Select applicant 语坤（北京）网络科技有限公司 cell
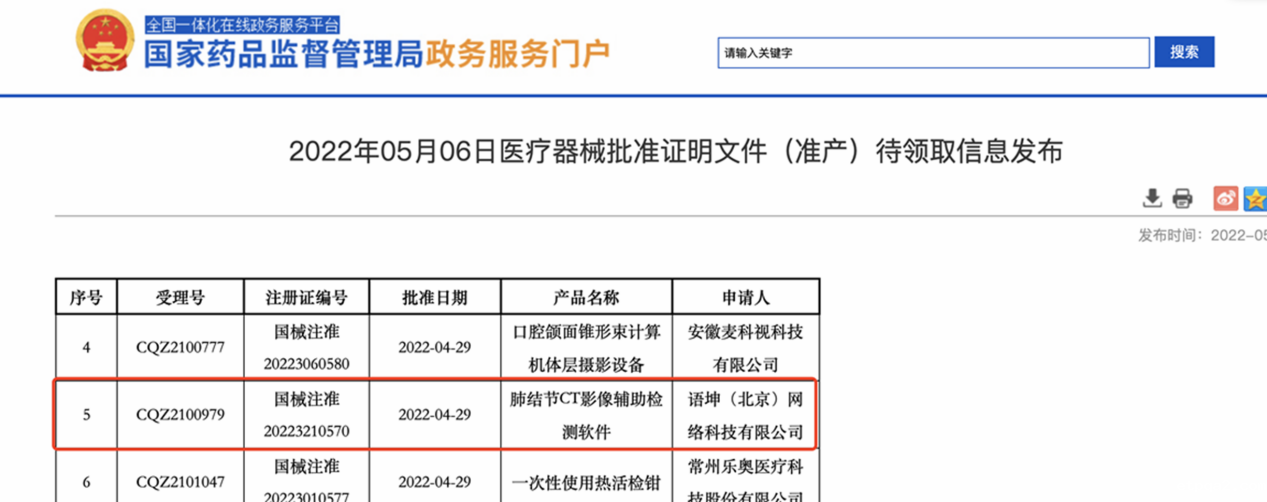 click(745, 415)
